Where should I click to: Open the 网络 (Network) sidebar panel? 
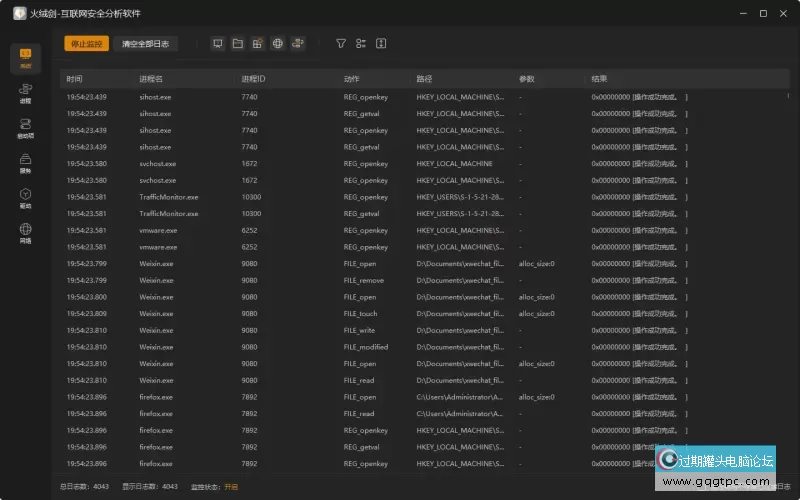click(25, 233)
